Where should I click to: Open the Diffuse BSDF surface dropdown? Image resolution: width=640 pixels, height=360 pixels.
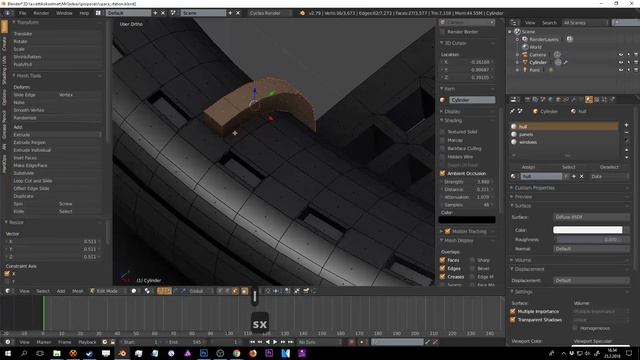pyautogui.click(x=591, y=217)
